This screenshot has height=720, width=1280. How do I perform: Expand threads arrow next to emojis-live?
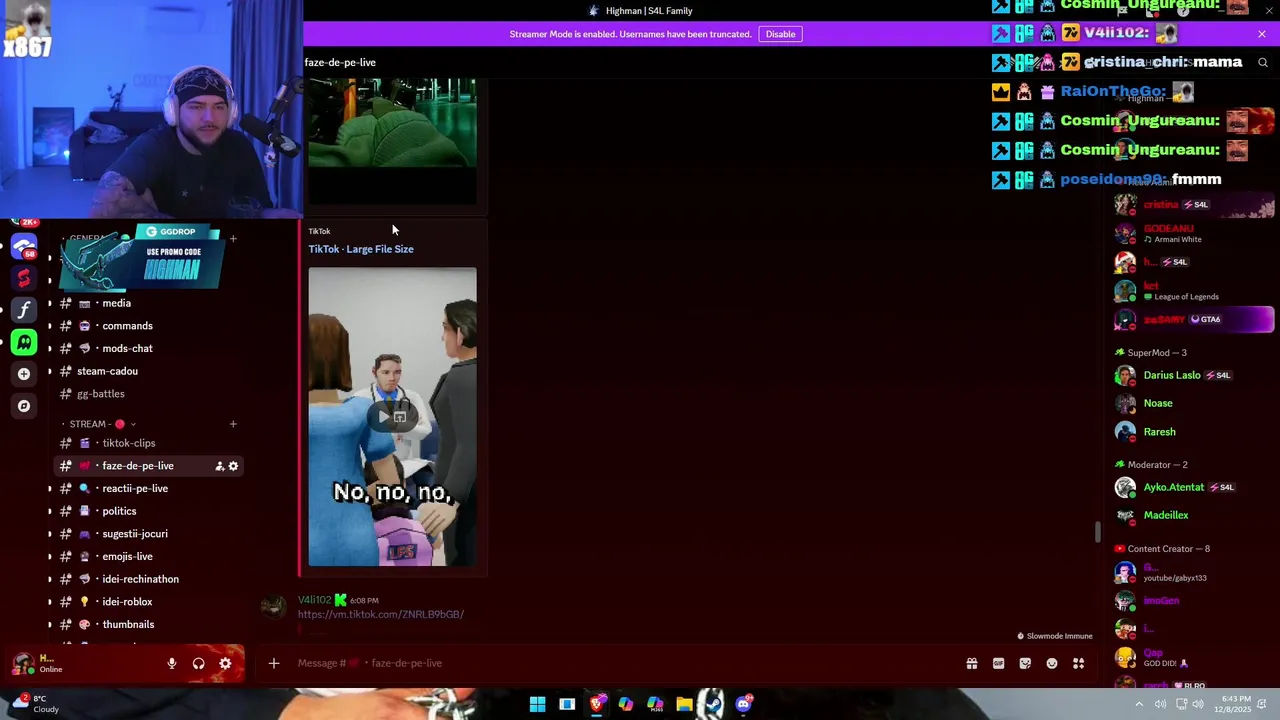click(x=50, y=557)
